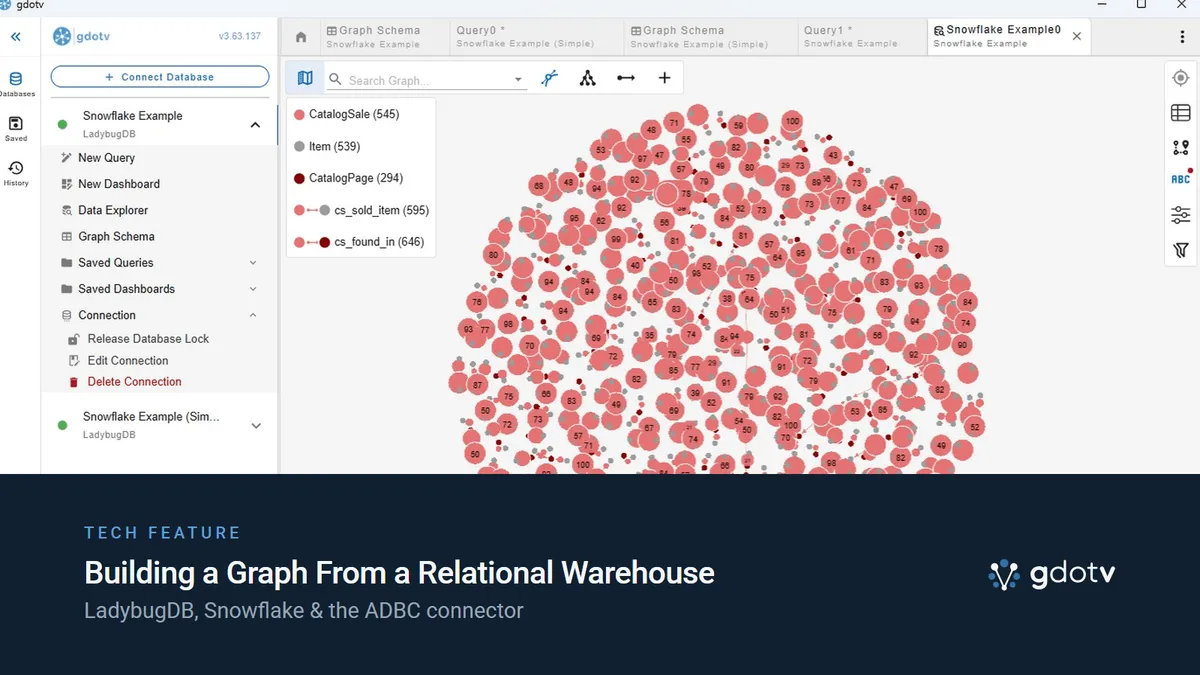The width and height of the screenshot is (1200, 675).
Task: Collapse the sidebar with the double chevron
Action: tap(16, 37)
